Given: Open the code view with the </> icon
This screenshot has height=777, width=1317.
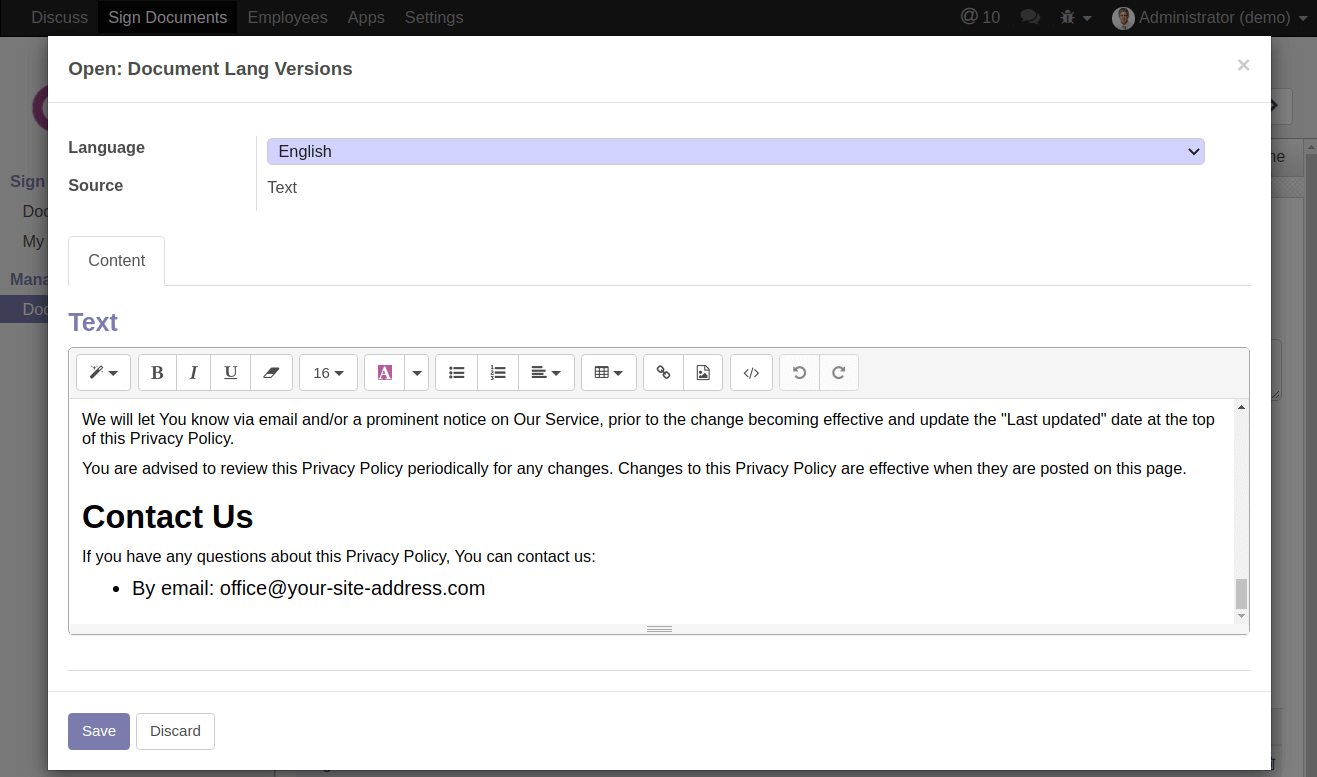Looking at the screenshot, I should click(x=751, y=372).
